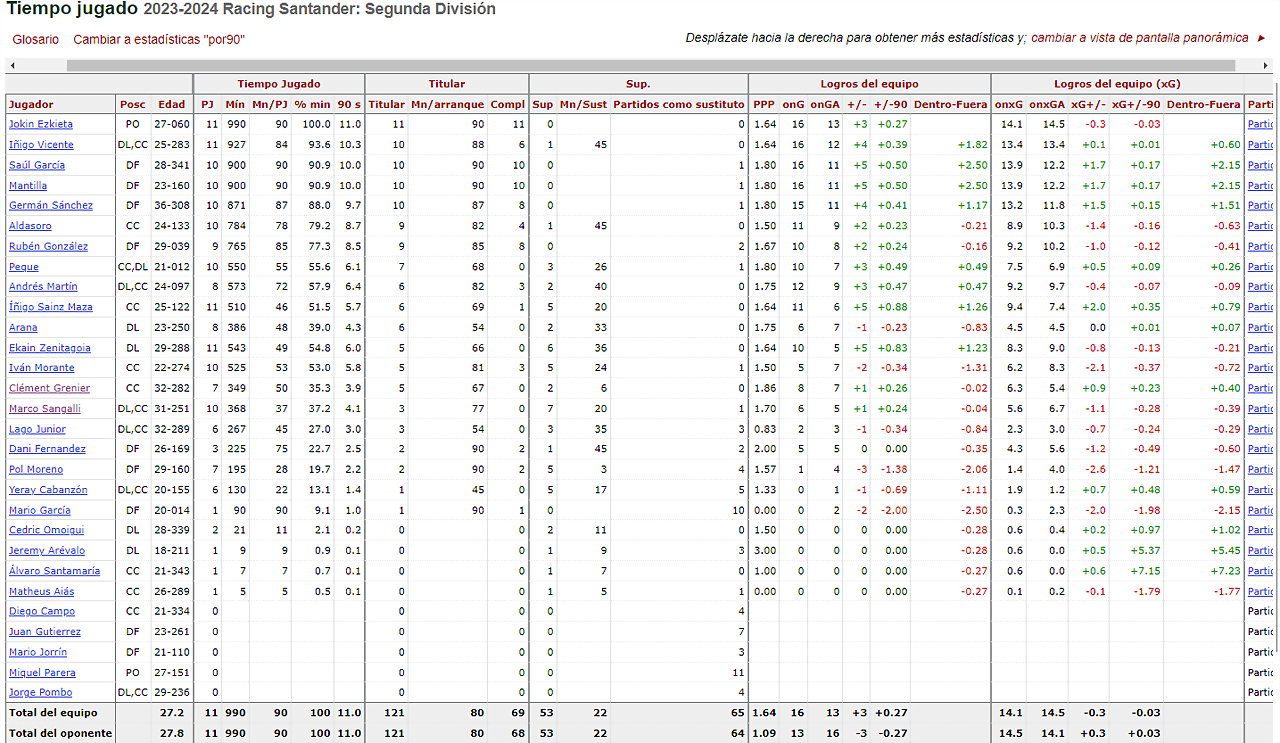The image size is (1280, 743).
Task: Open Matheus Aiás player link
Action: click(x=42, y=591)
